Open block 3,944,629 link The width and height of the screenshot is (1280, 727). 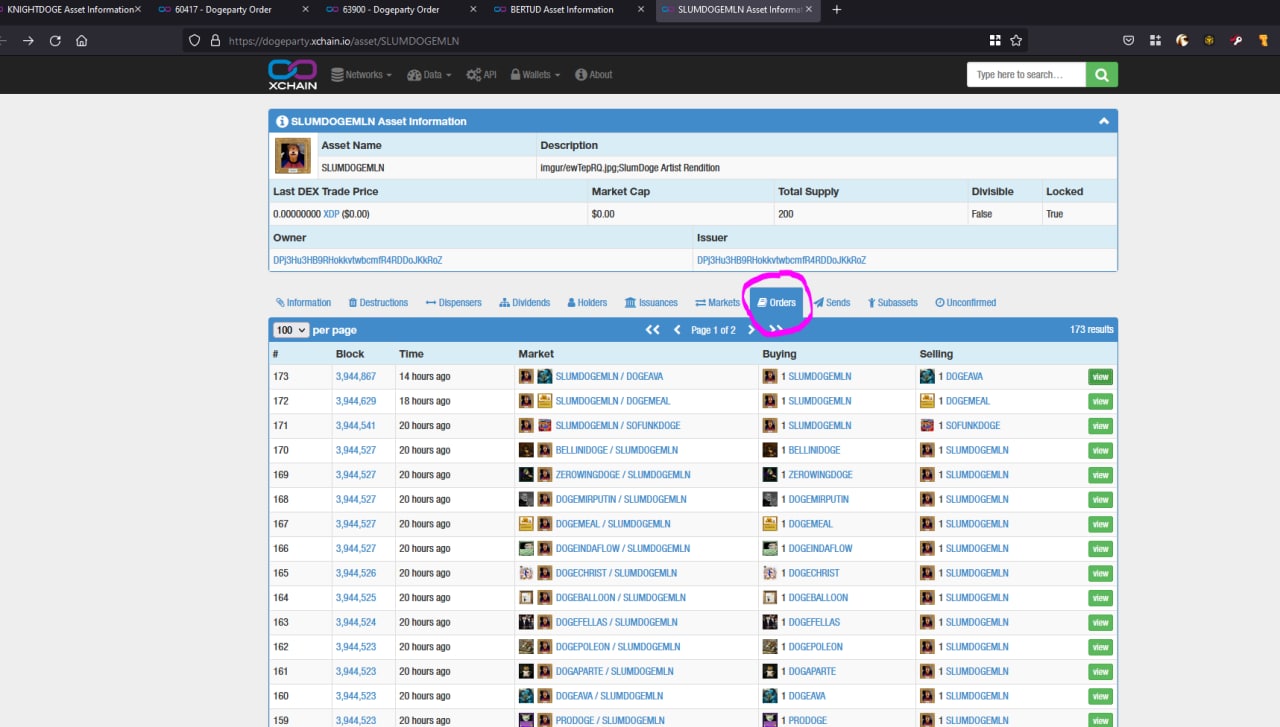point(356,401)
